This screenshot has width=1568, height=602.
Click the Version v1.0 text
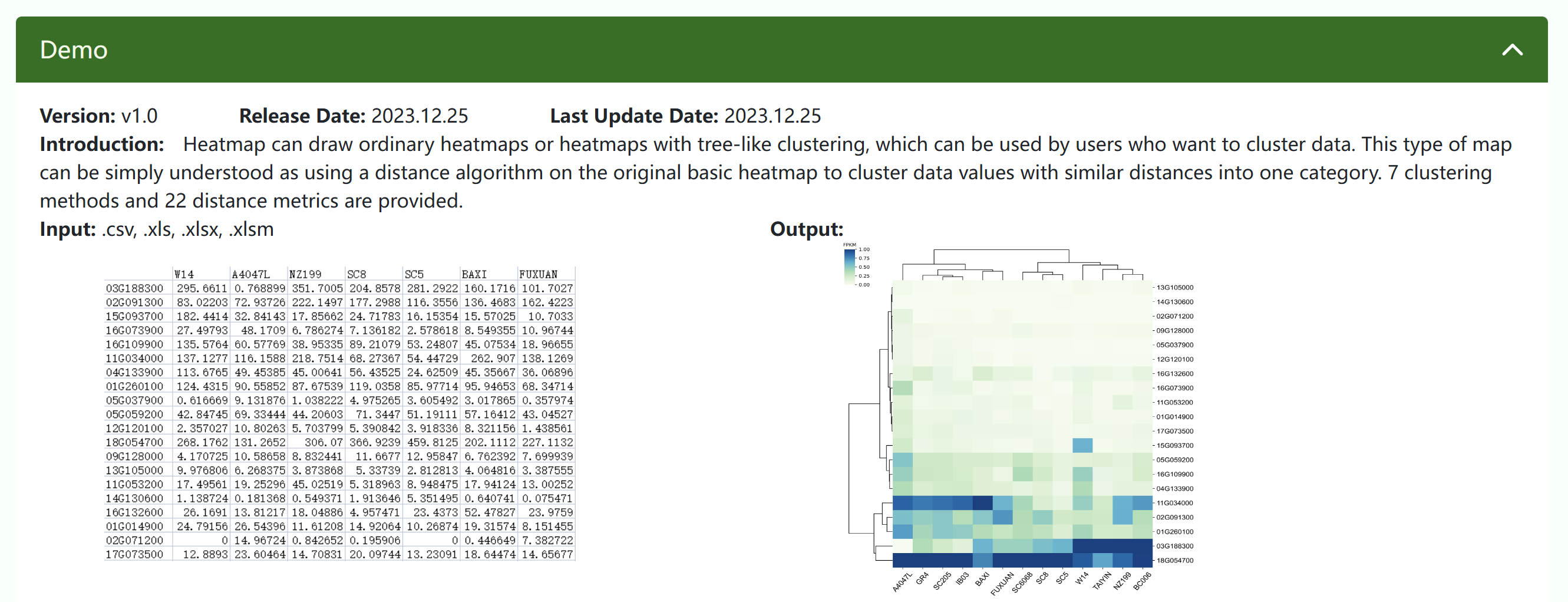[98, 116]
